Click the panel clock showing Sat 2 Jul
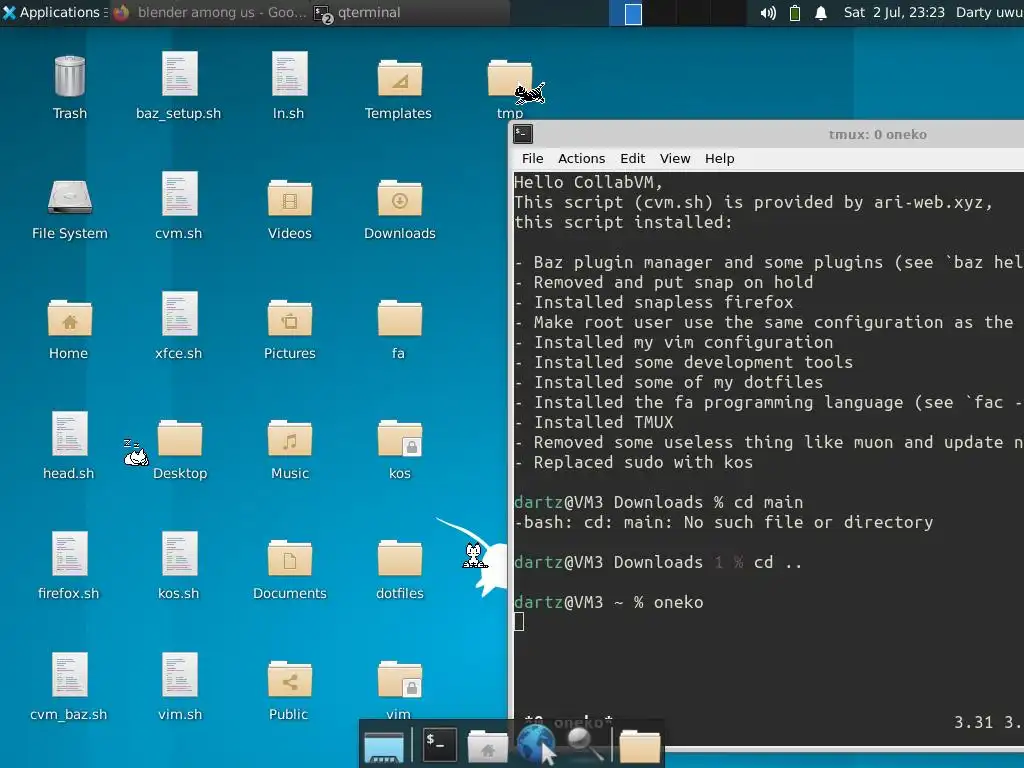 [x=893, y=12]
